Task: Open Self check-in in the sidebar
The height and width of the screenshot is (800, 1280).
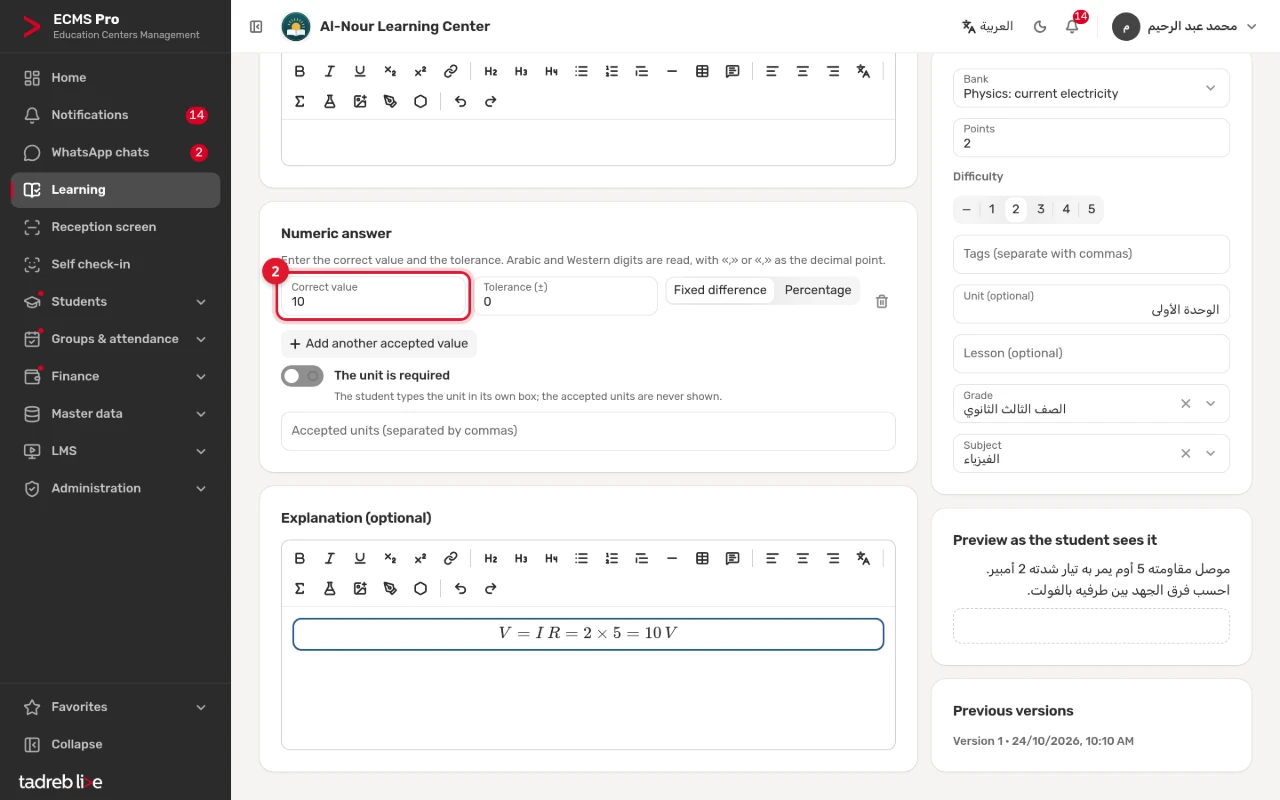Action: tap(115, 264)
